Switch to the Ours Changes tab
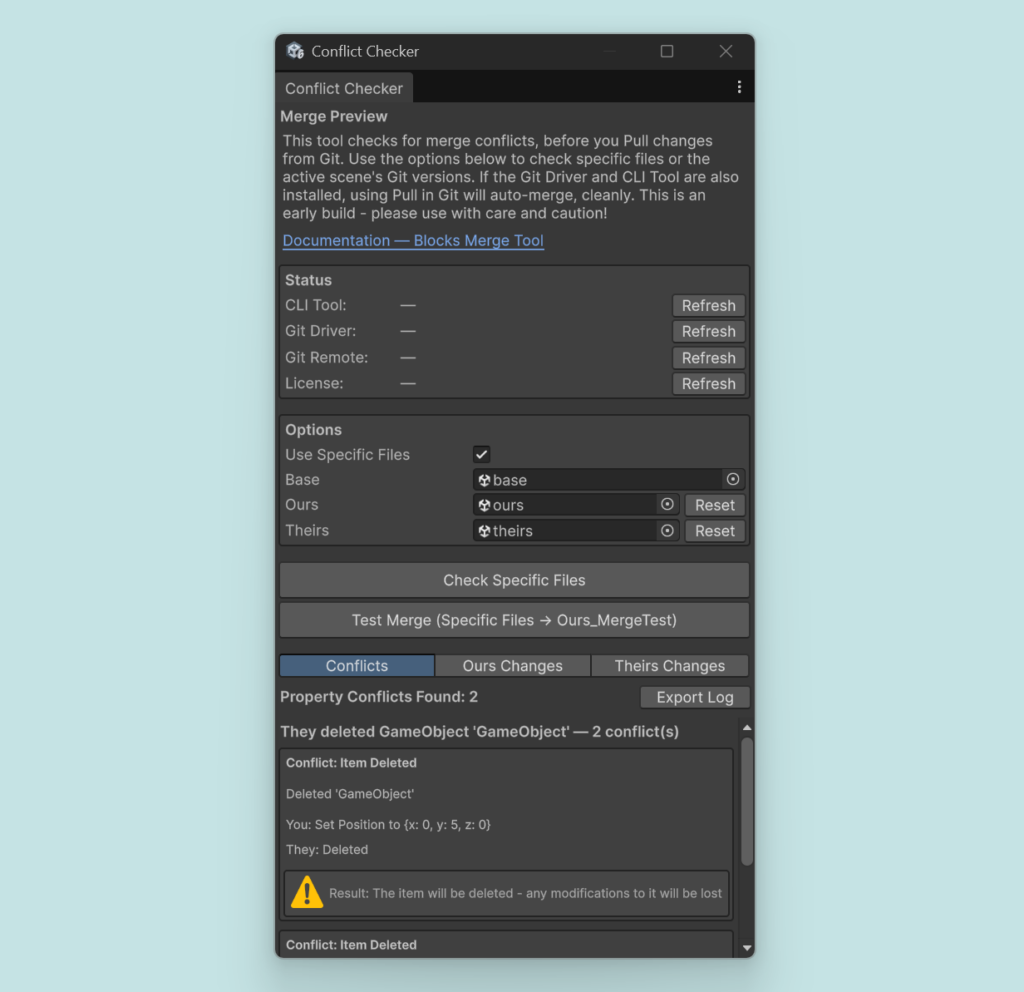Image resolution: width=1024 pixels, height=992 pixels. pyautogui.click(x=512, y=666)
